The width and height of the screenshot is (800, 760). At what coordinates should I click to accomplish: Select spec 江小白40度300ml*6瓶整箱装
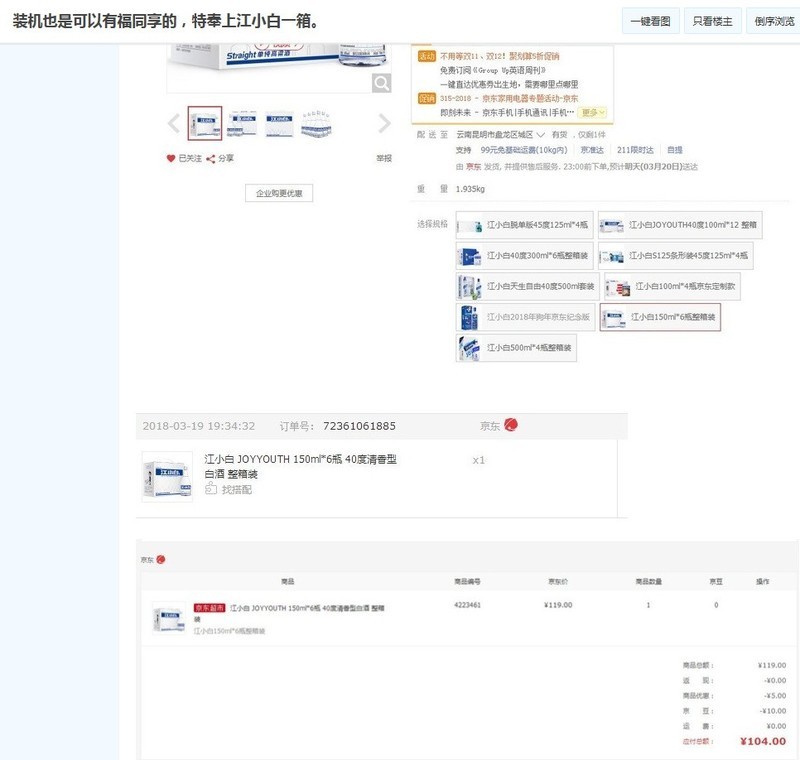524,256
